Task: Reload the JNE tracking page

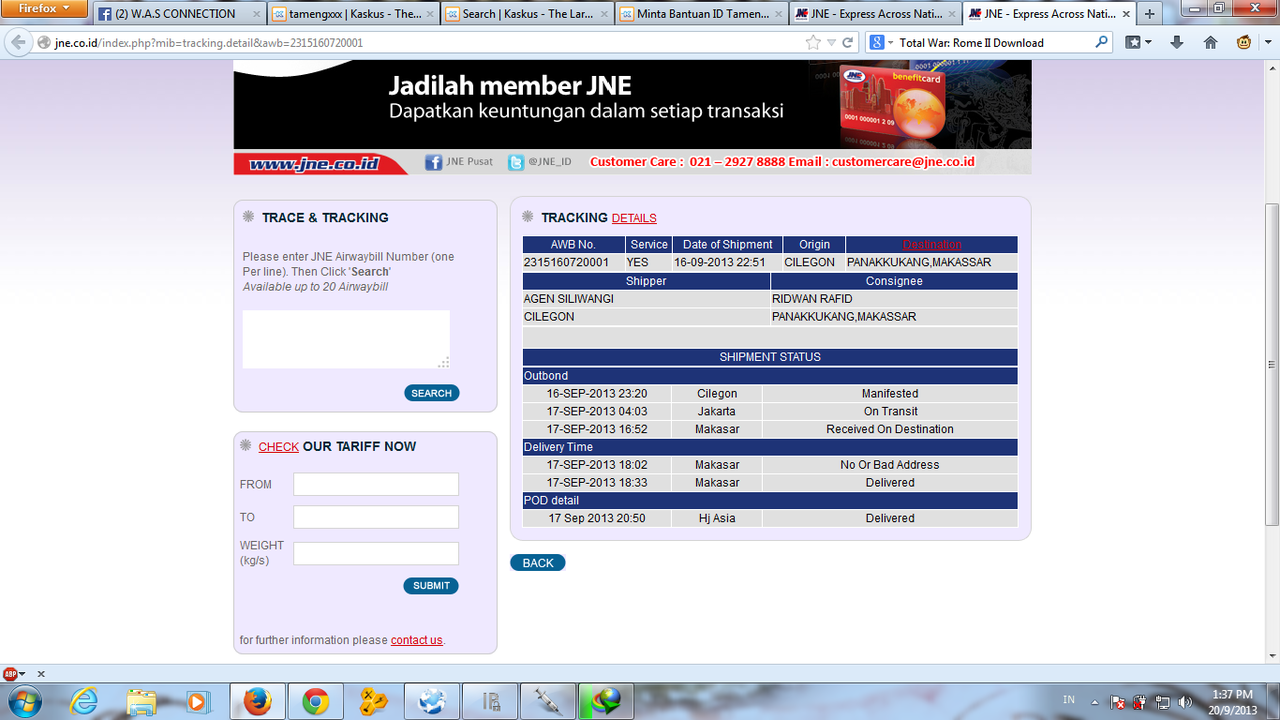Action: (848, 43)
